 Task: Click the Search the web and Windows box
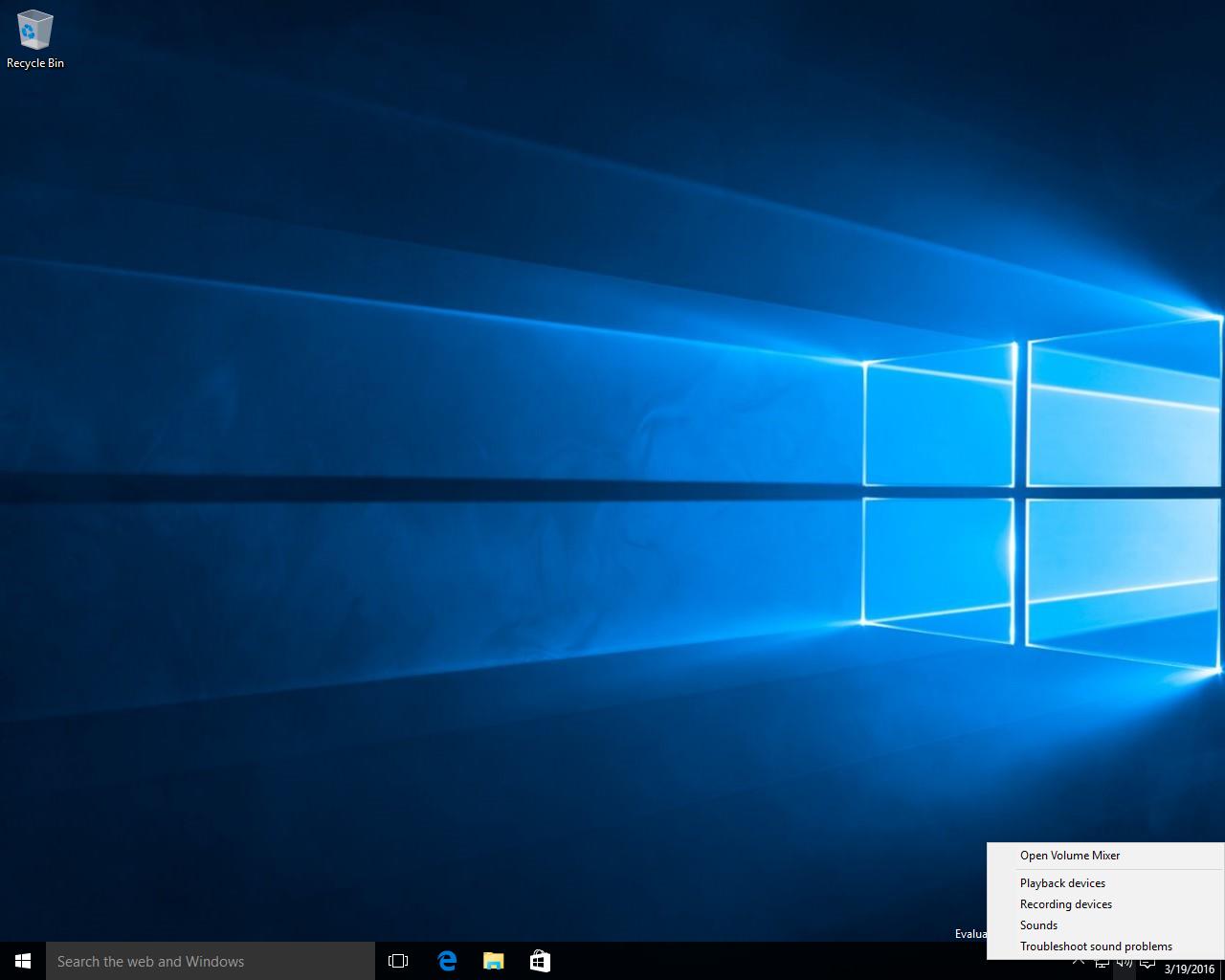(x=211, y=961)
